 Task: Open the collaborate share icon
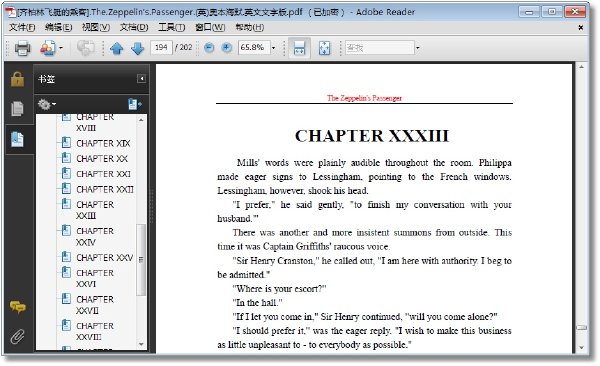point(48,48)
